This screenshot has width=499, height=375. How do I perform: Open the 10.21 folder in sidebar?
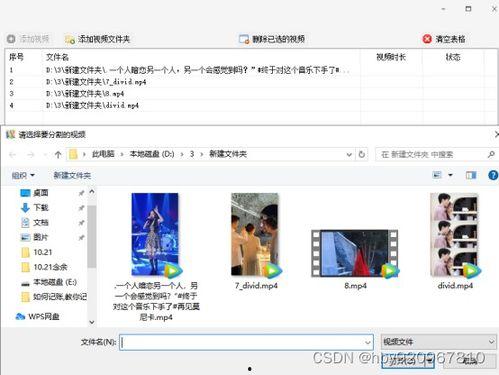pos(37,252)
